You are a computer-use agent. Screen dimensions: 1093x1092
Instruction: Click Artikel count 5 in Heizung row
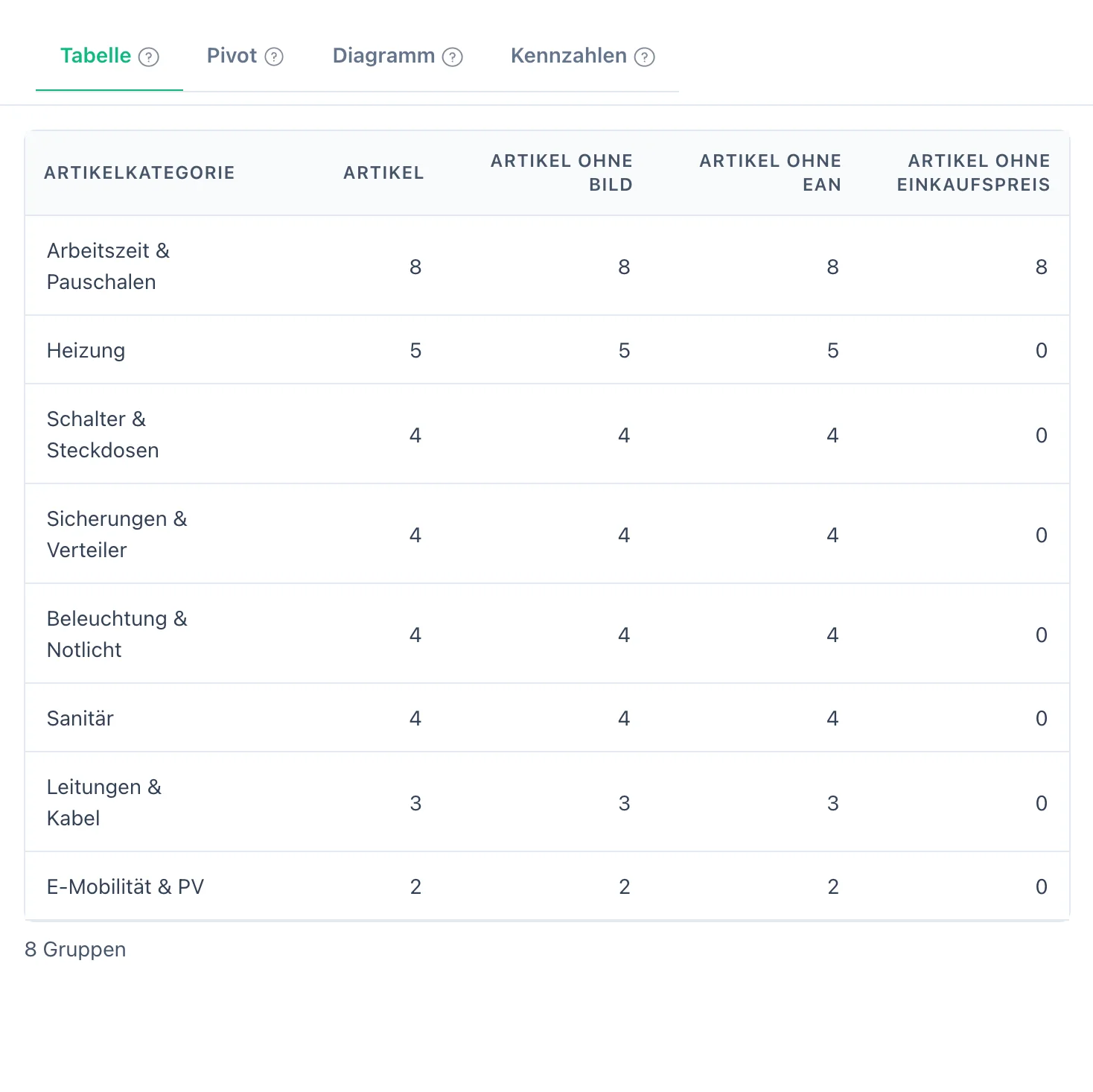tap(415, 350)
